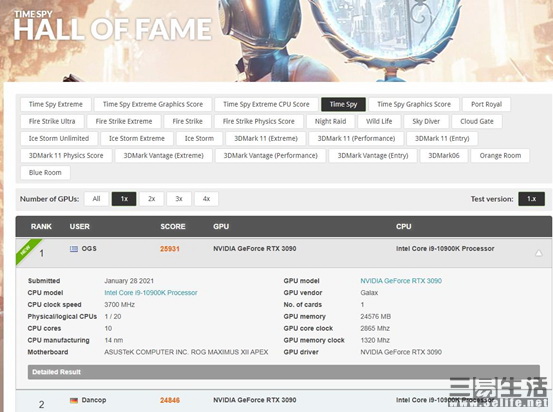Select the active Time Spy tab
The height and width of the screenshot is (412, 553).
coord(343,104)
